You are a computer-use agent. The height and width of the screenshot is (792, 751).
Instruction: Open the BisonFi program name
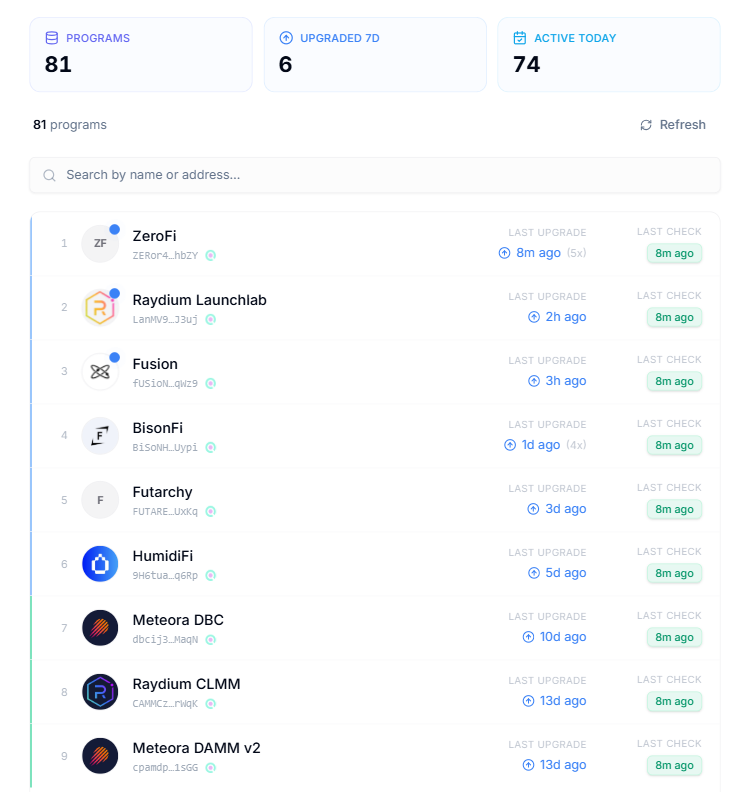(x=158, y=428)
